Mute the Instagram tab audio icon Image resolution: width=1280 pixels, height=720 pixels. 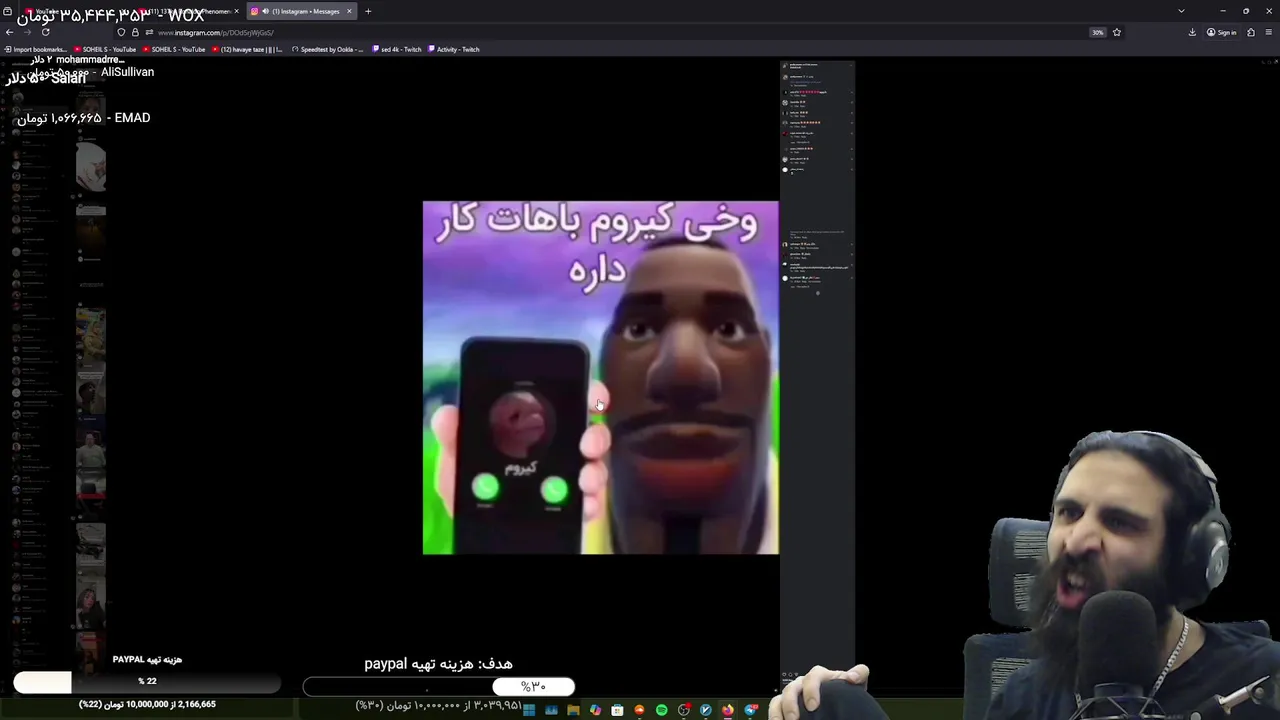click(x=265, y=11)
